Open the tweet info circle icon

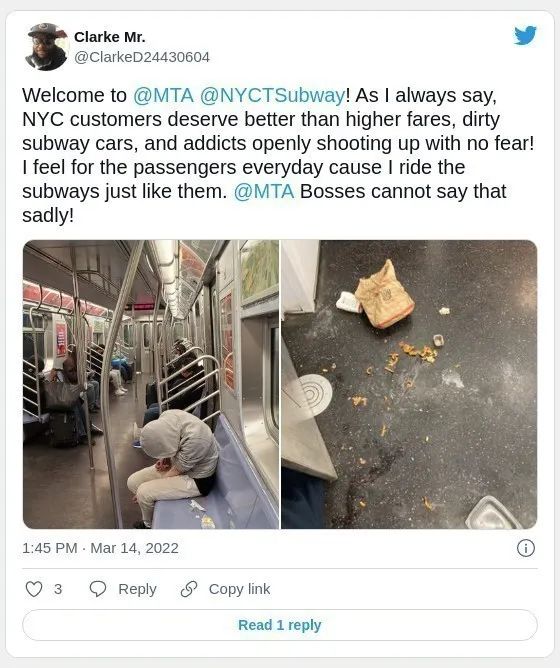525,548
